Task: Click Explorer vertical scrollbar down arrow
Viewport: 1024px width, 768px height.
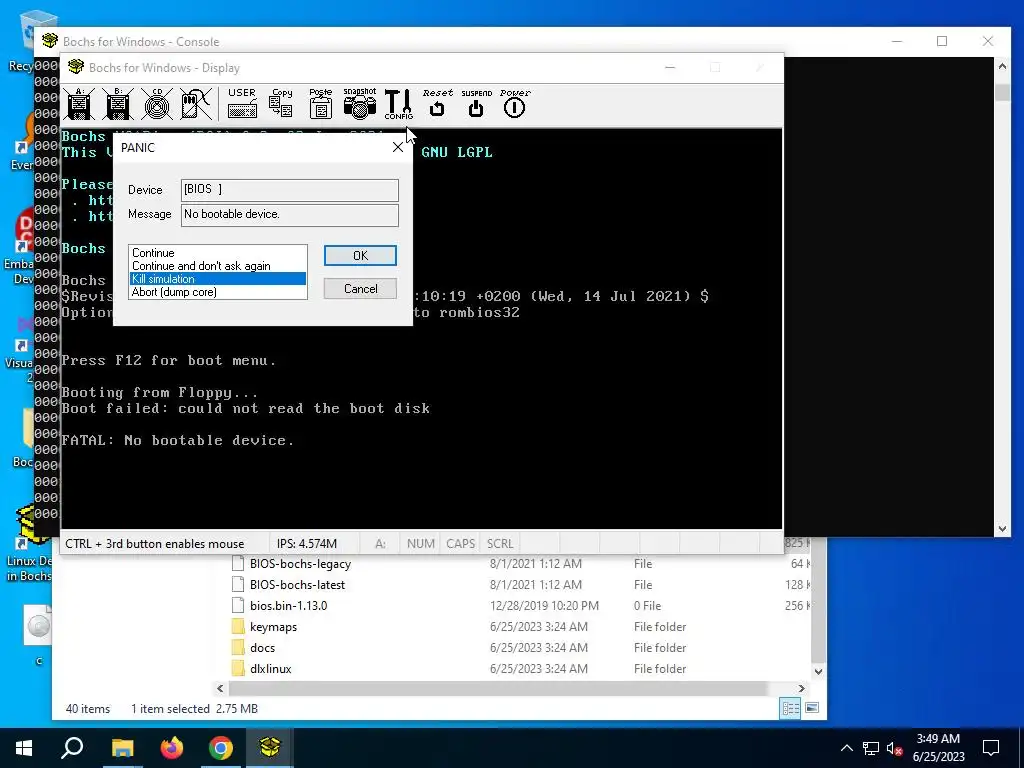Action: [818, 671]
